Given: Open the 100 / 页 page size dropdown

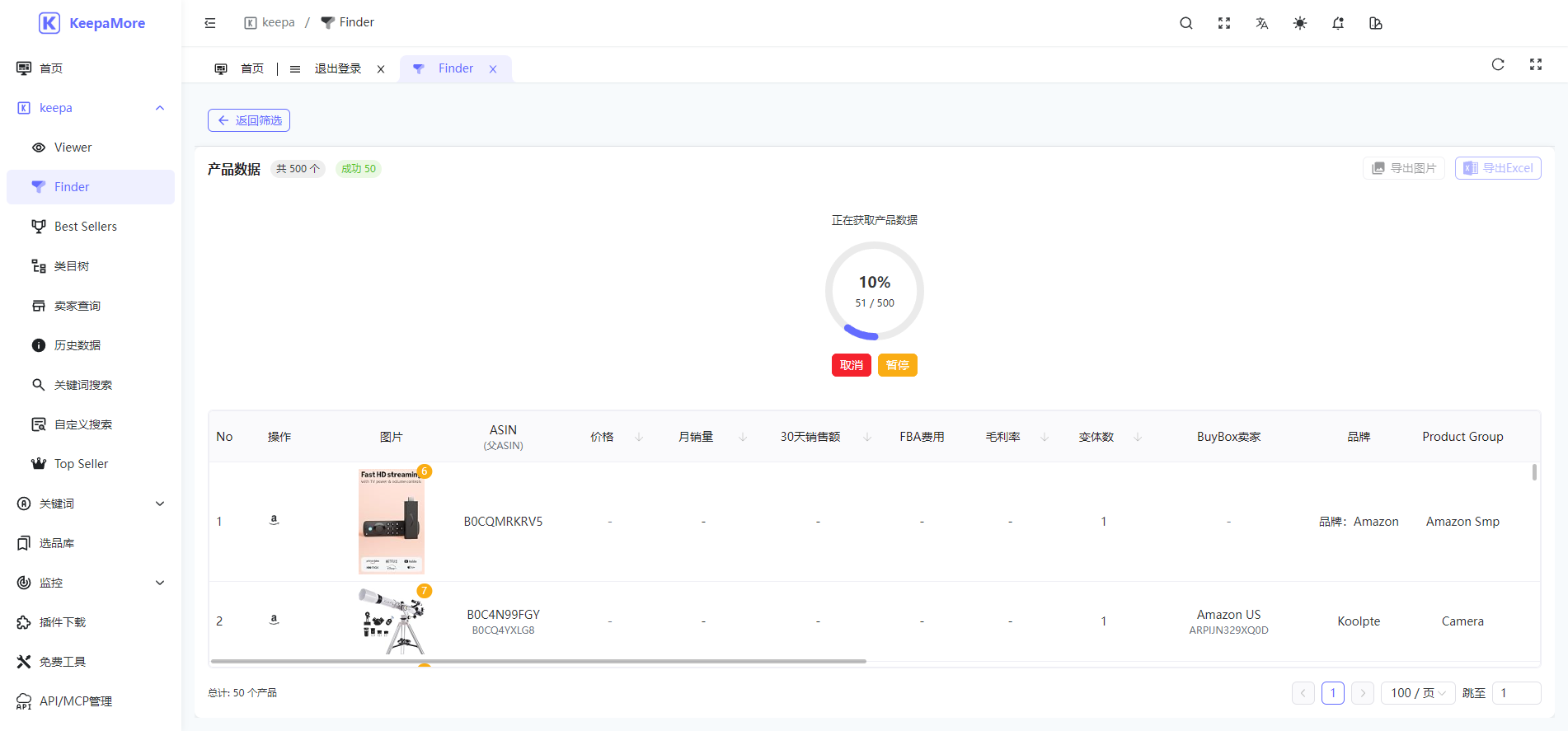Looking at the screenshot, I should click(x=1418, y=693).
